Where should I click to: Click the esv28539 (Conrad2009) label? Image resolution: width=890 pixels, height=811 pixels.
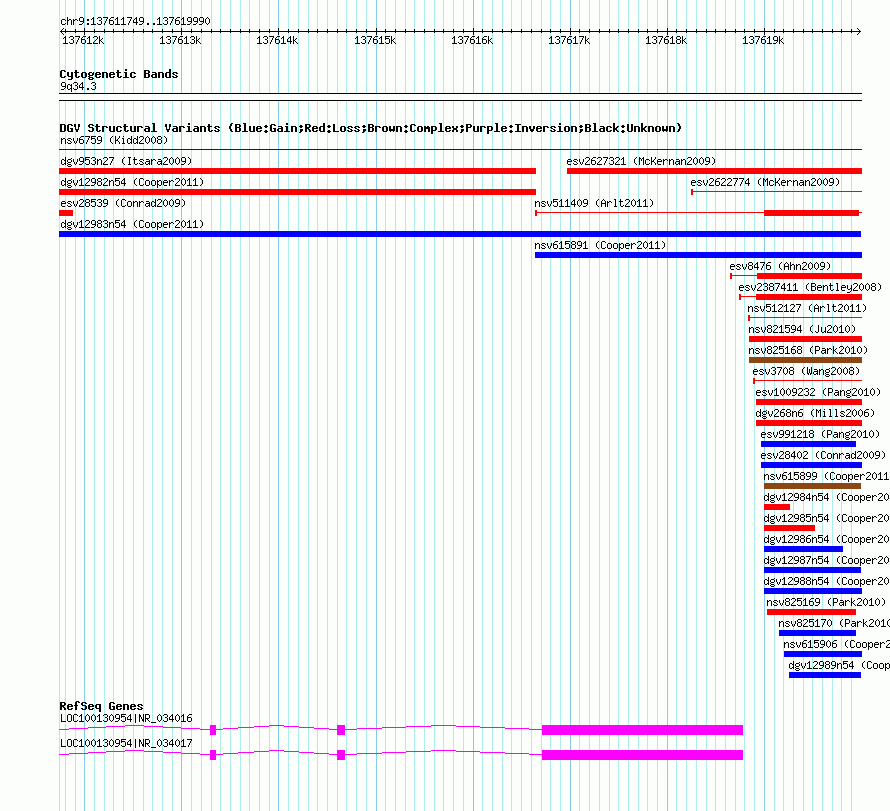tap(123, 203)
